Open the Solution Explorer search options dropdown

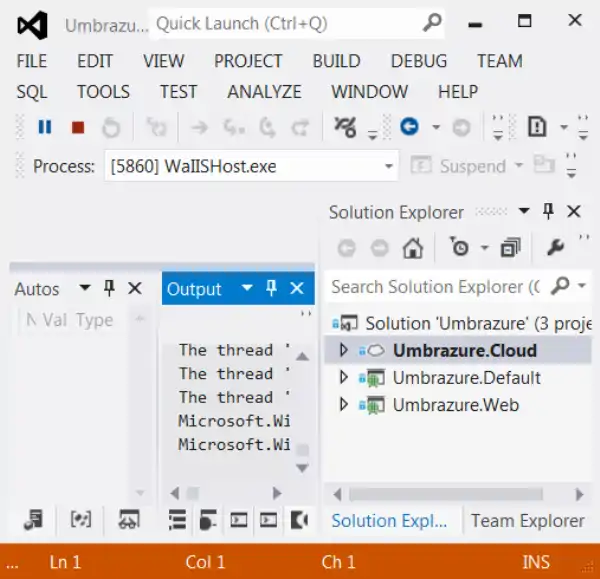point(582,285)
